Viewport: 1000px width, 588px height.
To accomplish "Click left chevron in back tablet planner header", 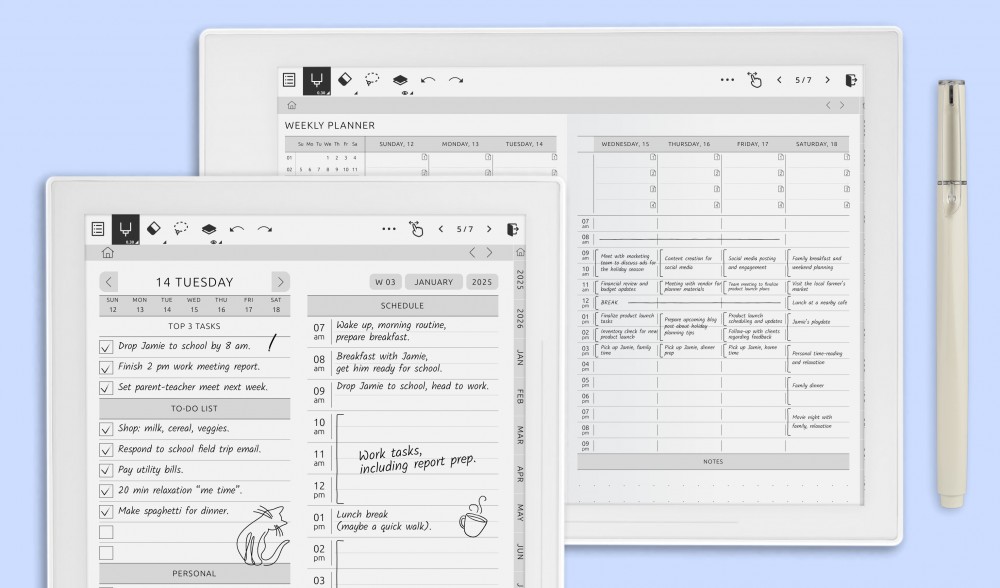I will coord(828,105).
